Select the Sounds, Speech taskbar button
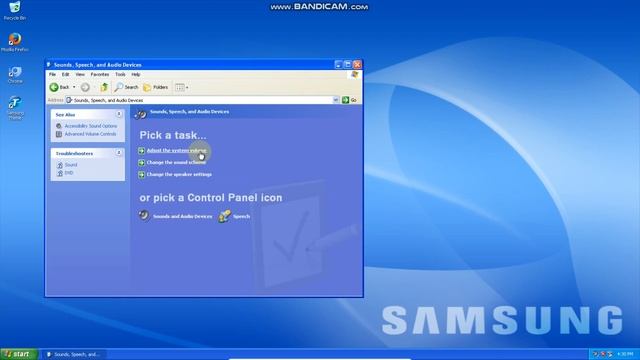This screenshot has height=360, width=640. (x=73, y=354)
